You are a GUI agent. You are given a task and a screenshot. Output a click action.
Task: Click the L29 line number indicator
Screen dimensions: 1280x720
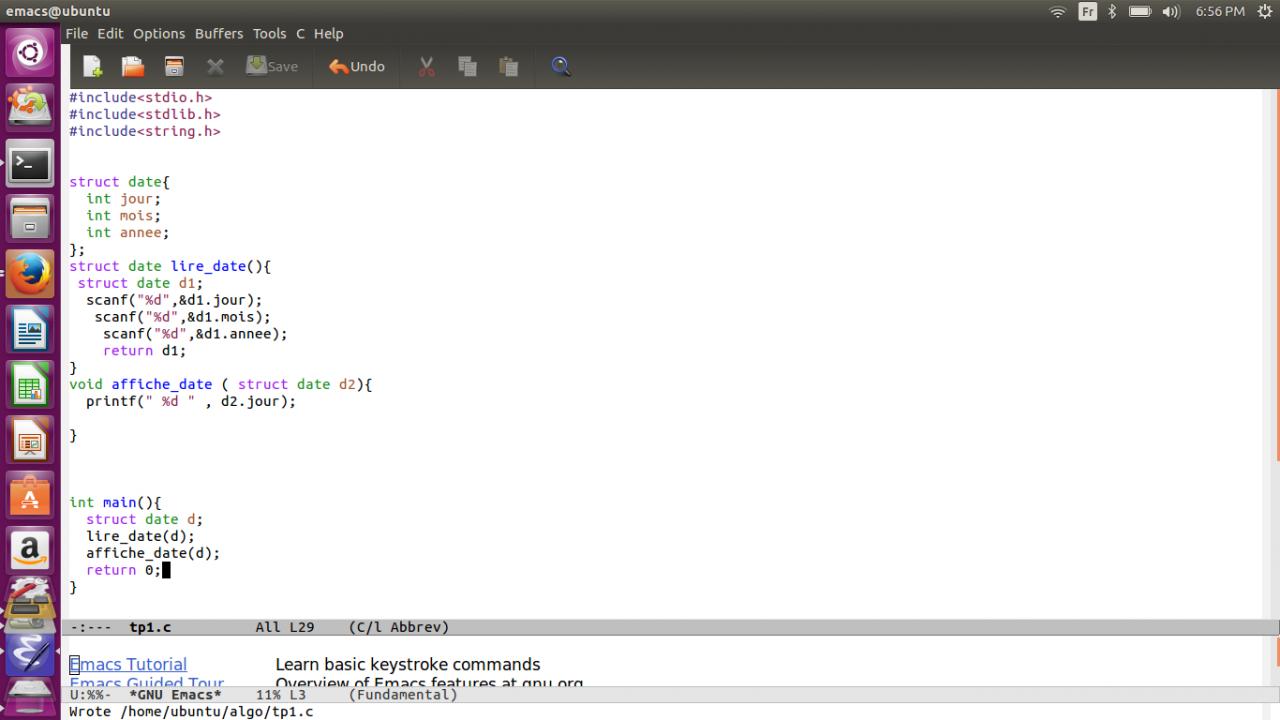click(302, 627)
